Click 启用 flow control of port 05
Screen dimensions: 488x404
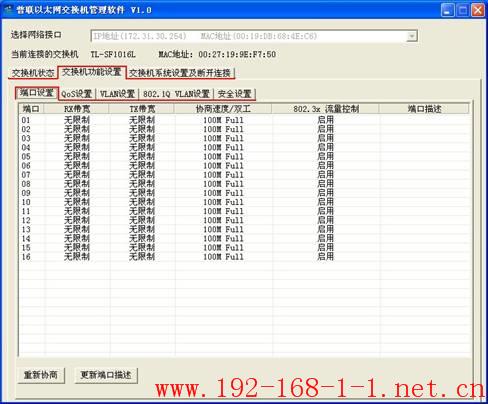(325, 156)
